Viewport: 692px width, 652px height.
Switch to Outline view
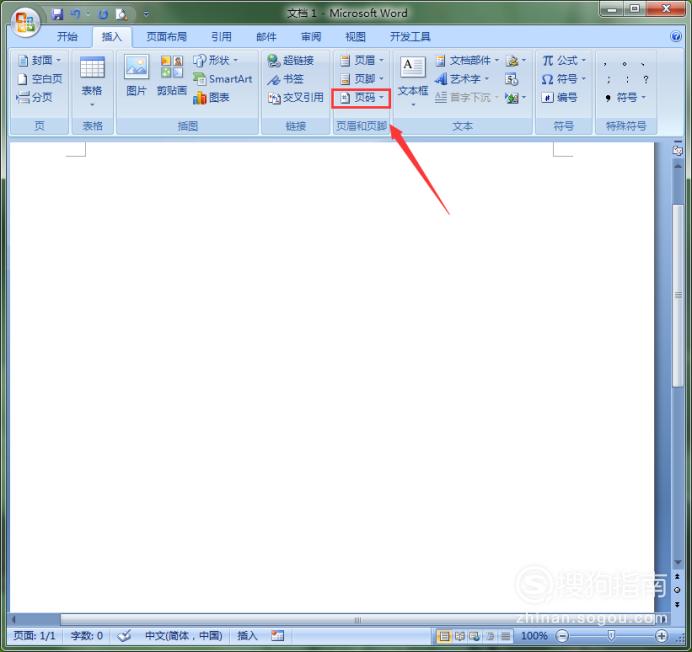click(490, 636)
